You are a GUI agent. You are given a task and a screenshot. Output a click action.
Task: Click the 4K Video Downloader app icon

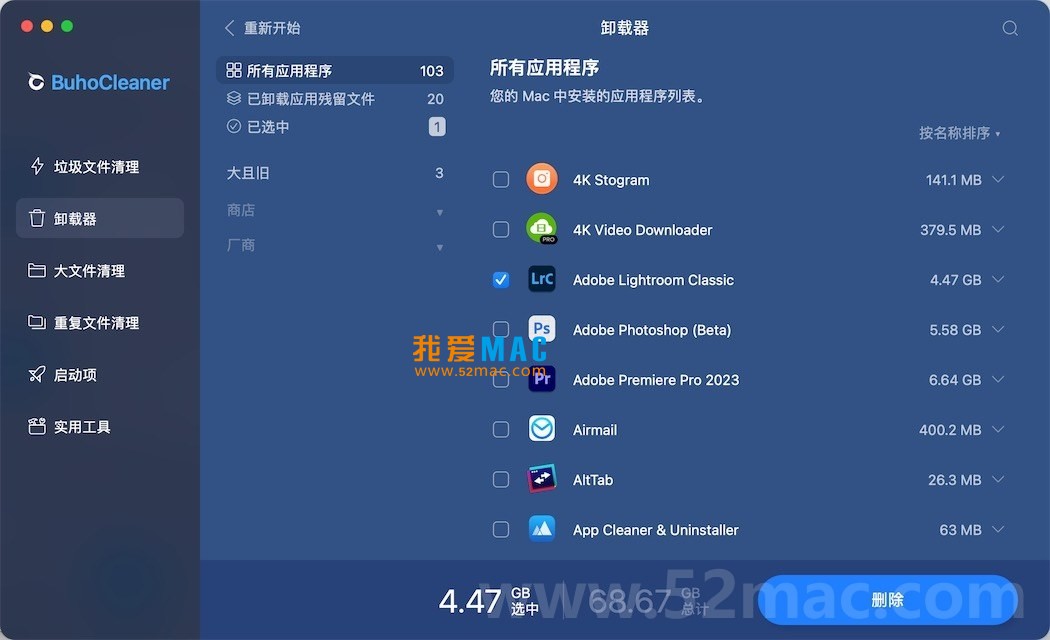(542, 229)
